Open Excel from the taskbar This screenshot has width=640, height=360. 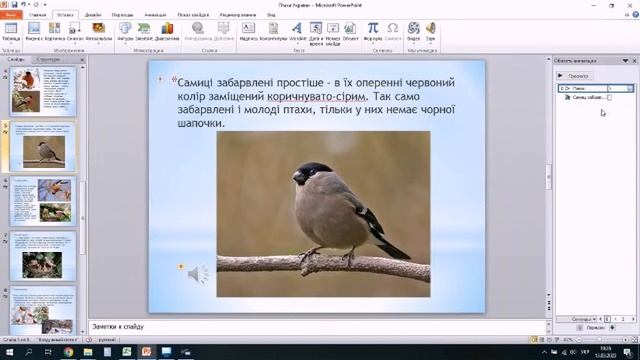(127, 352)
